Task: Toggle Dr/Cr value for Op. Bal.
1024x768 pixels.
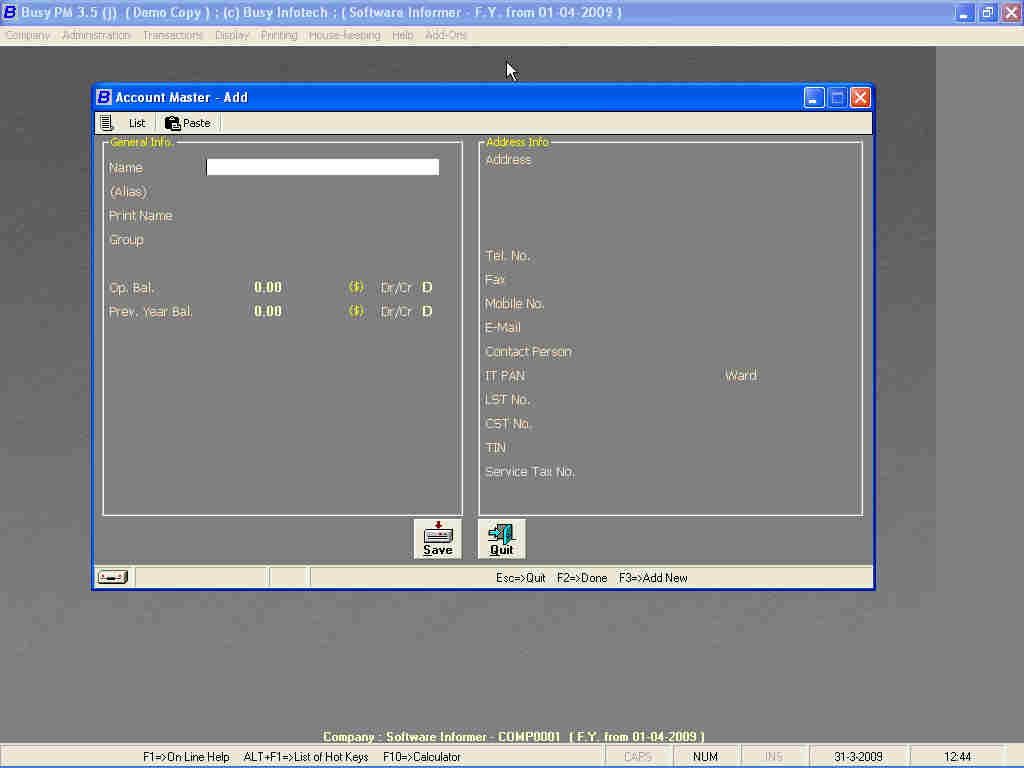Action: coord(427,288)
